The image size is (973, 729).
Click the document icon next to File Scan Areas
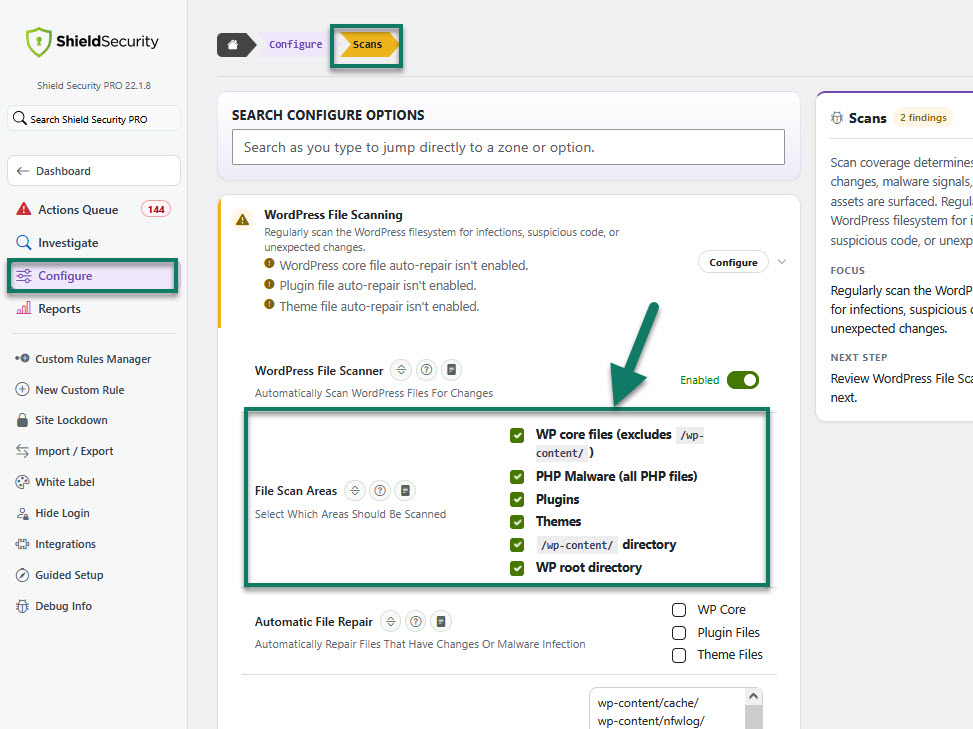coord(405,491)
